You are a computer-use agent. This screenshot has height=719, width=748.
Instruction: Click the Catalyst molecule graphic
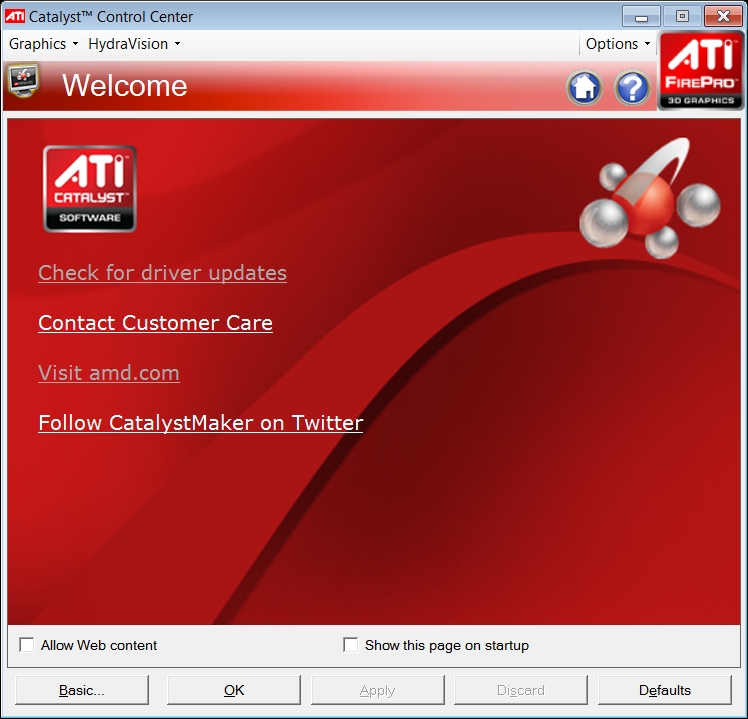pos(650,198)
